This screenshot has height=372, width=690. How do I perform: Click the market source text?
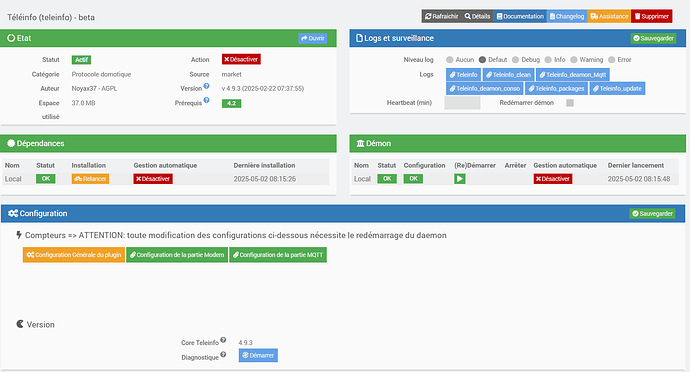(231, 74)
